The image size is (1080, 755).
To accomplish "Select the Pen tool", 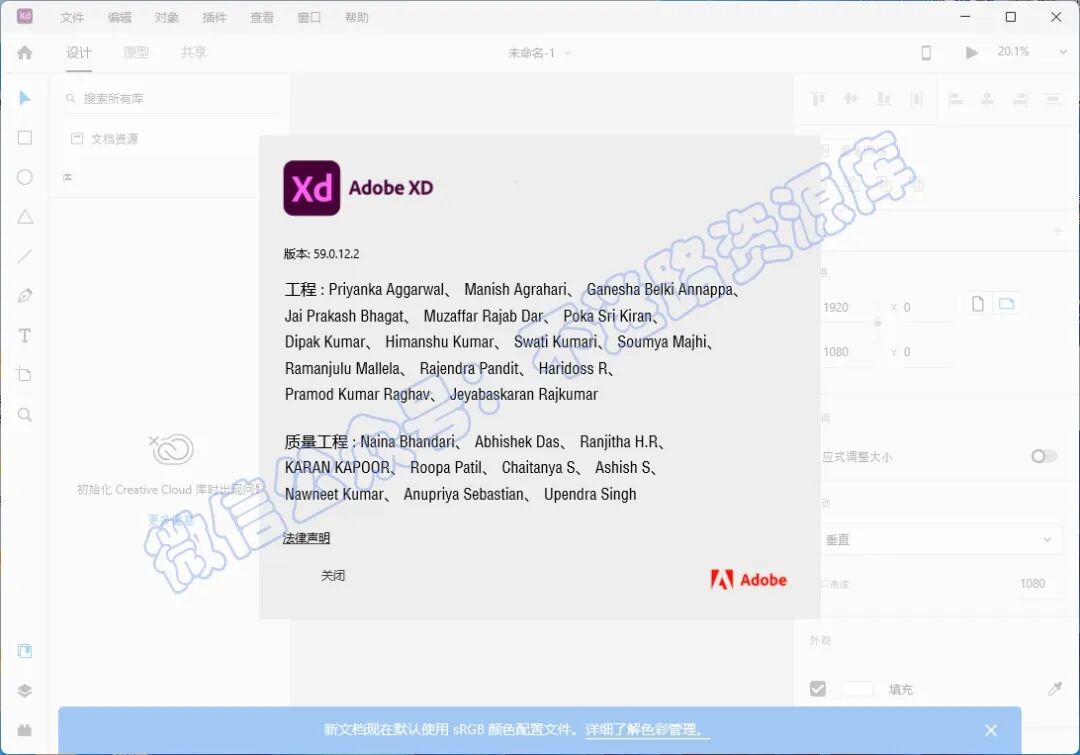I will [x=25, y=296].
